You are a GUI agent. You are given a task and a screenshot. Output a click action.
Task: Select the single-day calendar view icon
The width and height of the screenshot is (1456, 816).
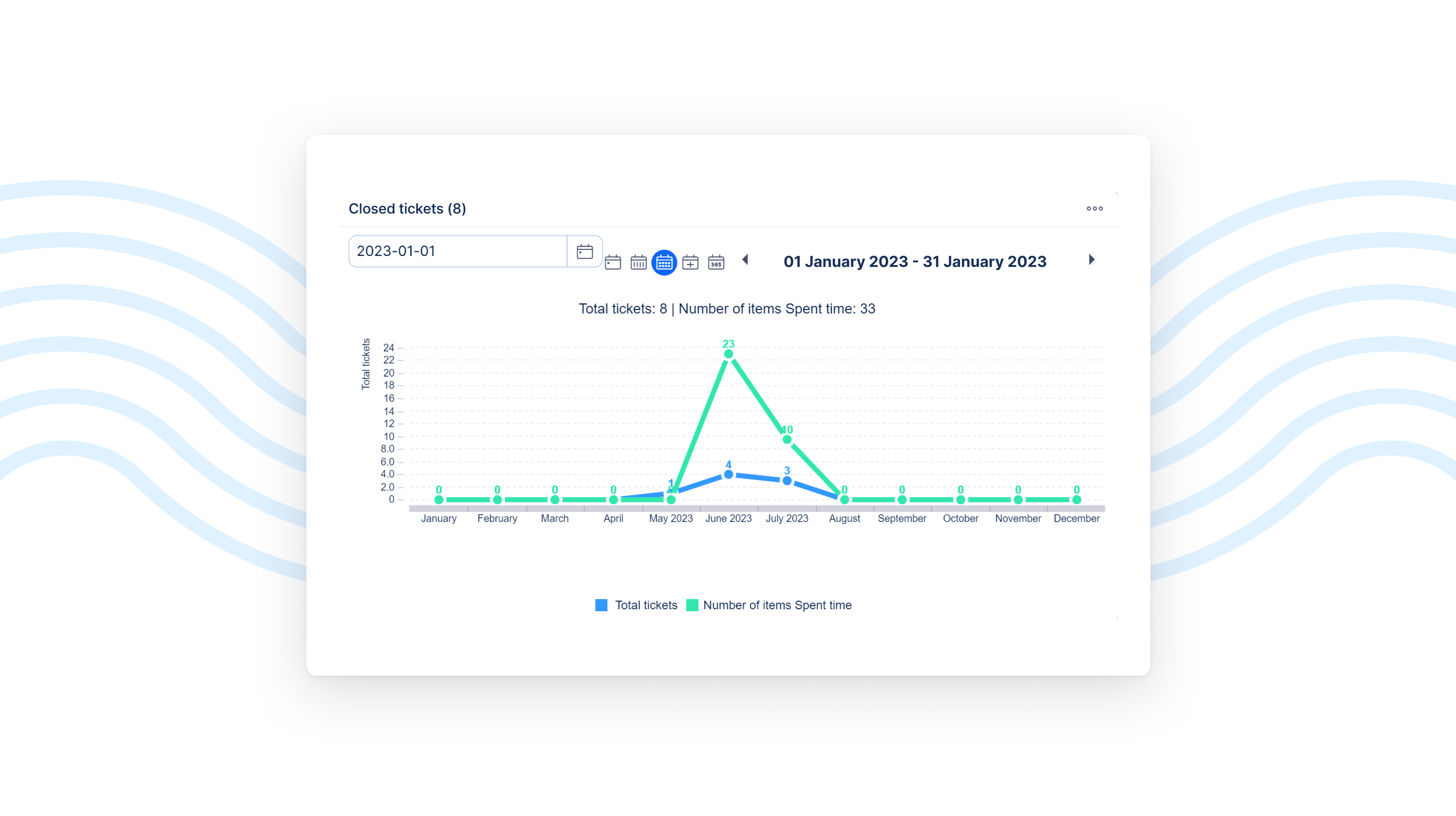(x=613, y=262)
